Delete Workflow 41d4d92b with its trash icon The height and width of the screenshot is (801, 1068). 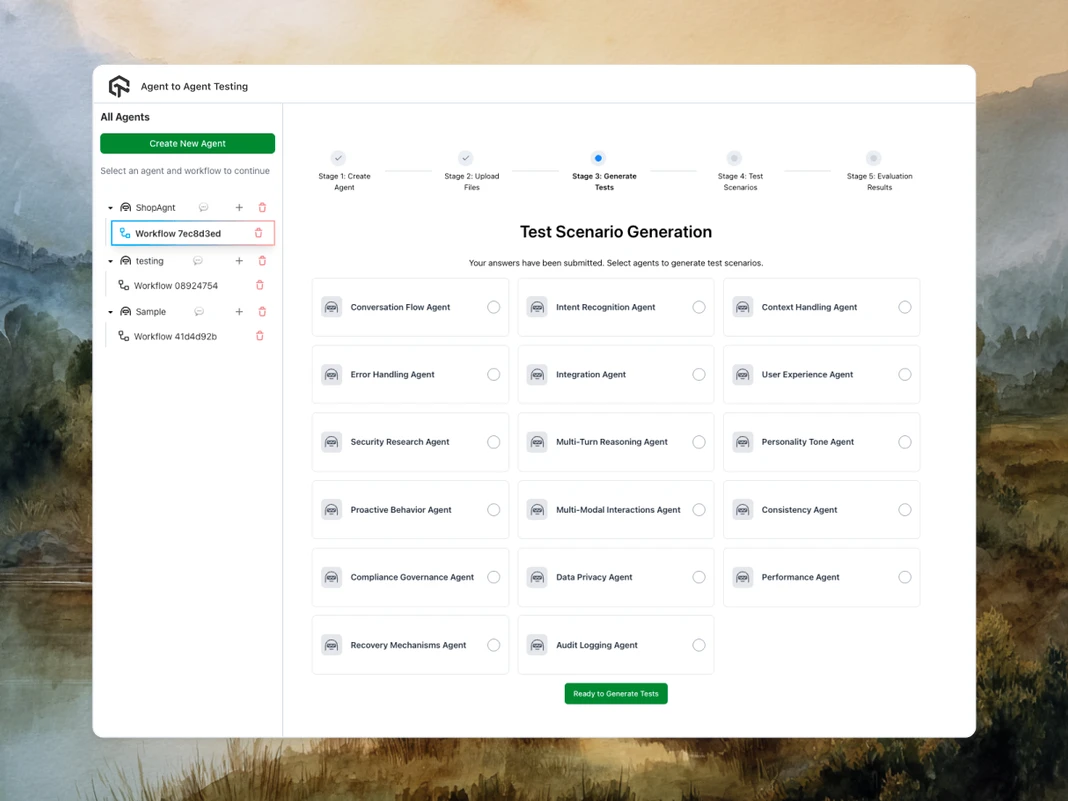click(260, 336)
